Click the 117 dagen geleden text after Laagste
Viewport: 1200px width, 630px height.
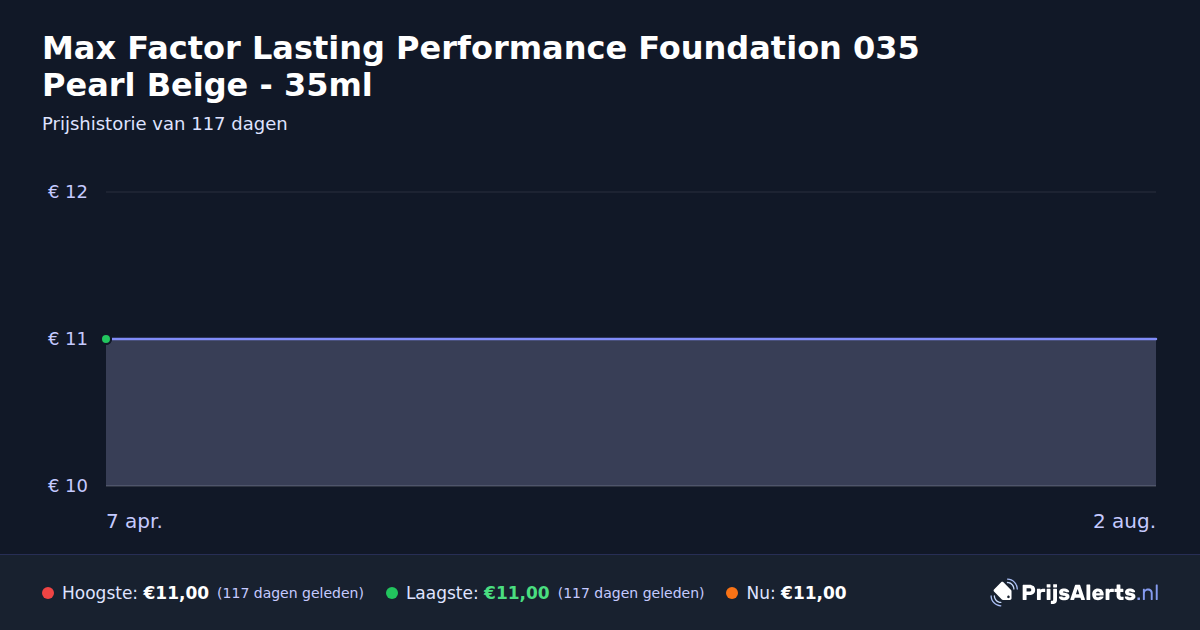pos(631,593)
